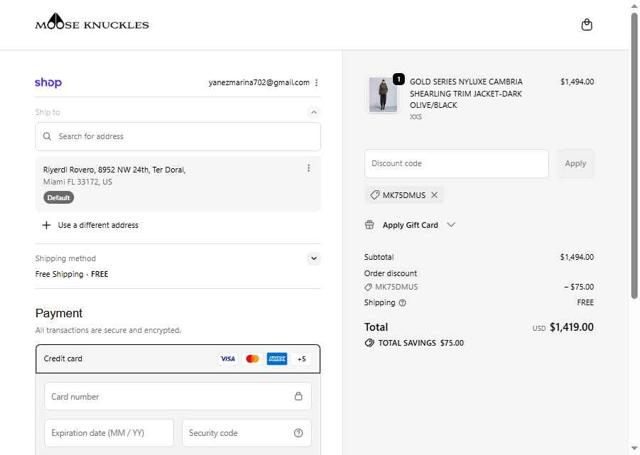Click the Expiration date field
The width and height of the screenshot is (640, 455).
pyautogui.click(x=109, y=433)
